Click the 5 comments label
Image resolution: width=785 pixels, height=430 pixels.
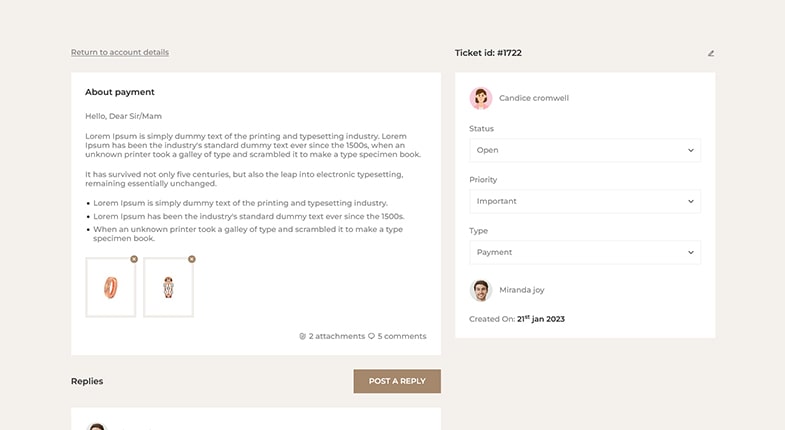(x=402, y=336)
